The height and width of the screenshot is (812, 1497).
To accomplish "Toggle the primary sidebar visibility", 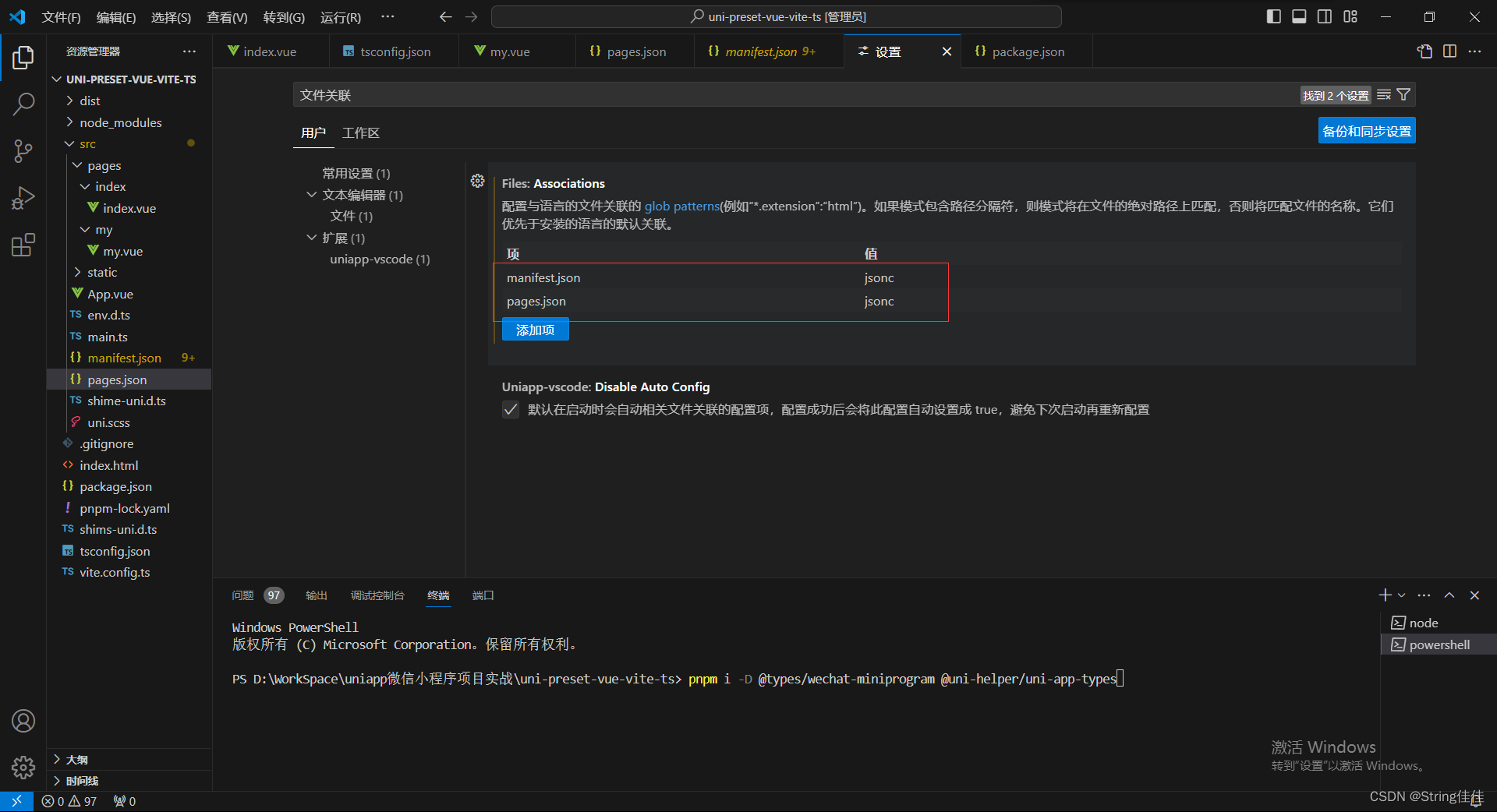I will click(x=1272, y=16).
